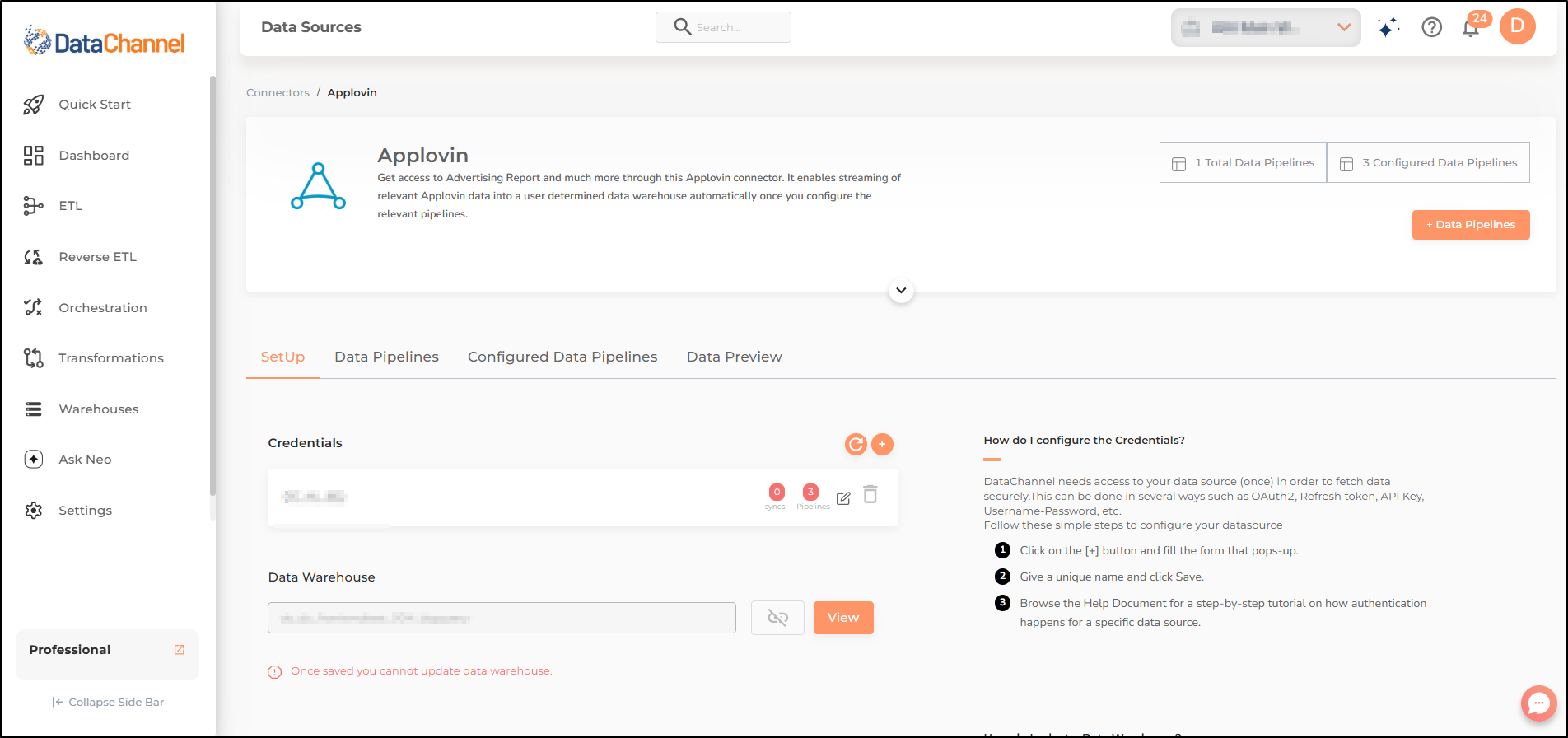This screenshot has height=738, width=1568.
Task: Click 3 Configured Data Pipelines box
Action: (1428, 163)
